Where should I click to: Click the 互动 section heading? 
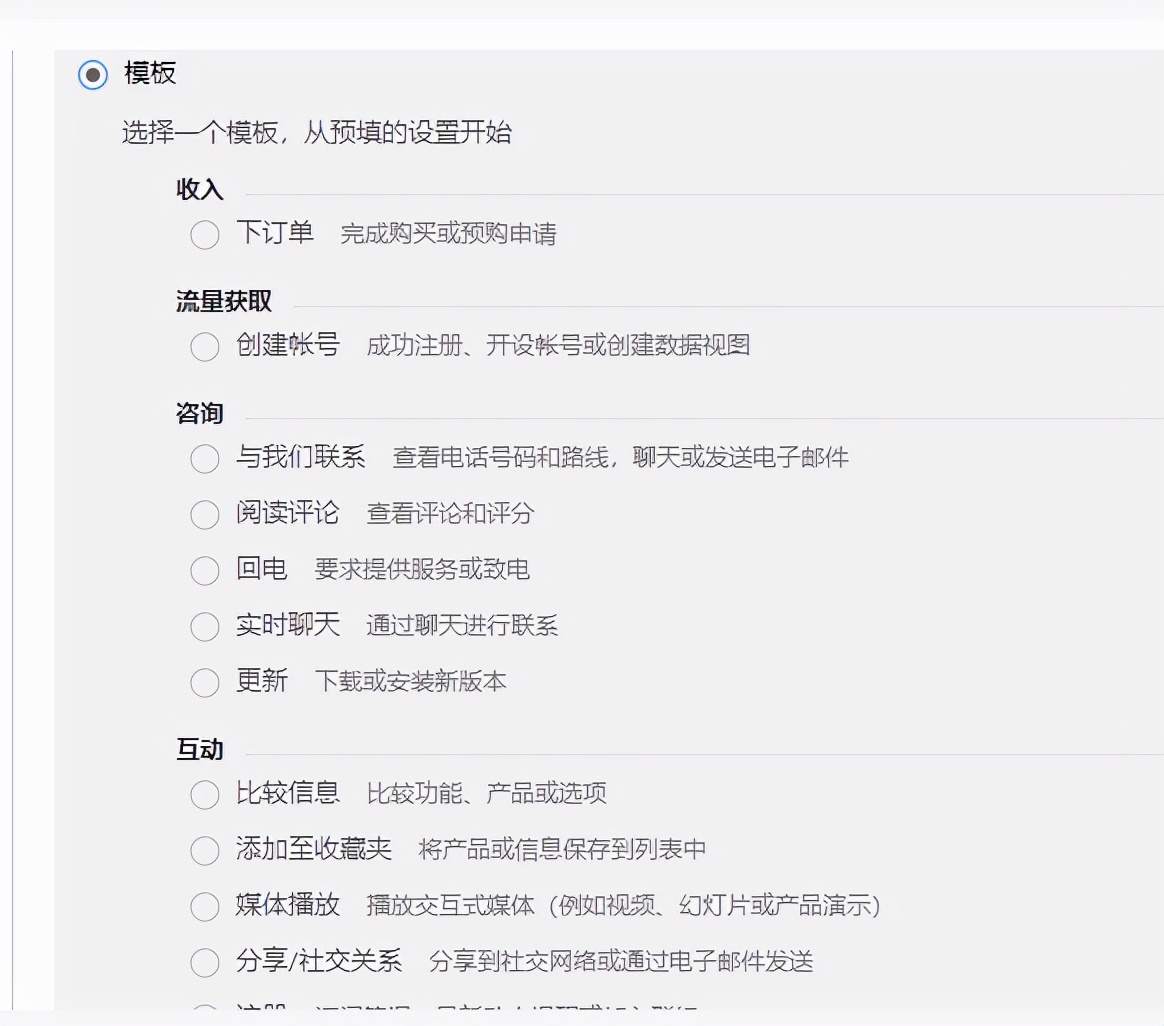[x=199, y=749]
